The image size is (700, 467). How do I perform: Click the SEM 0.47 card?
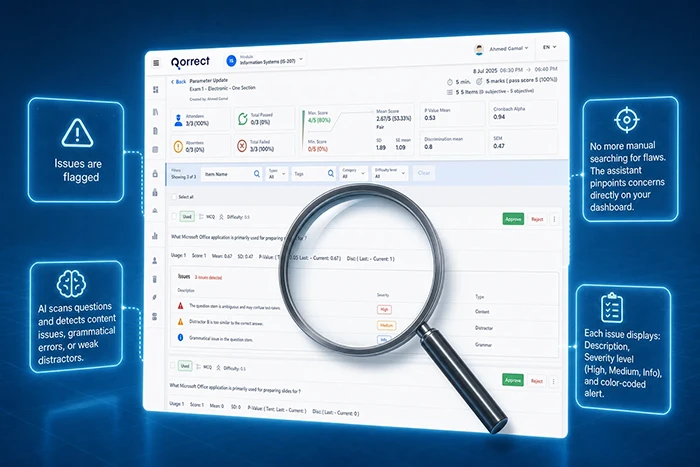coord(523,142)
